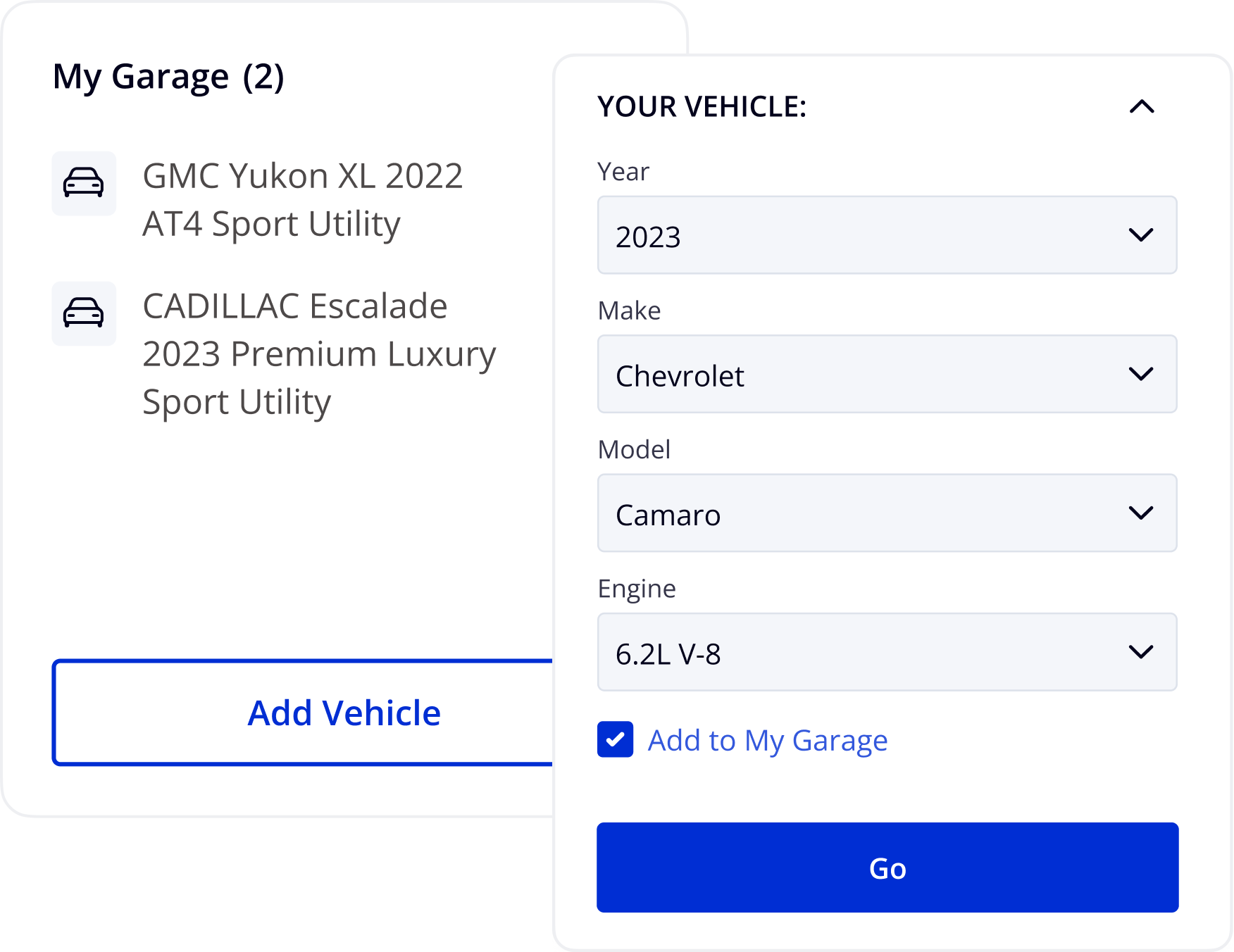Click the down arrow in the Make field

pos(1140,374)
